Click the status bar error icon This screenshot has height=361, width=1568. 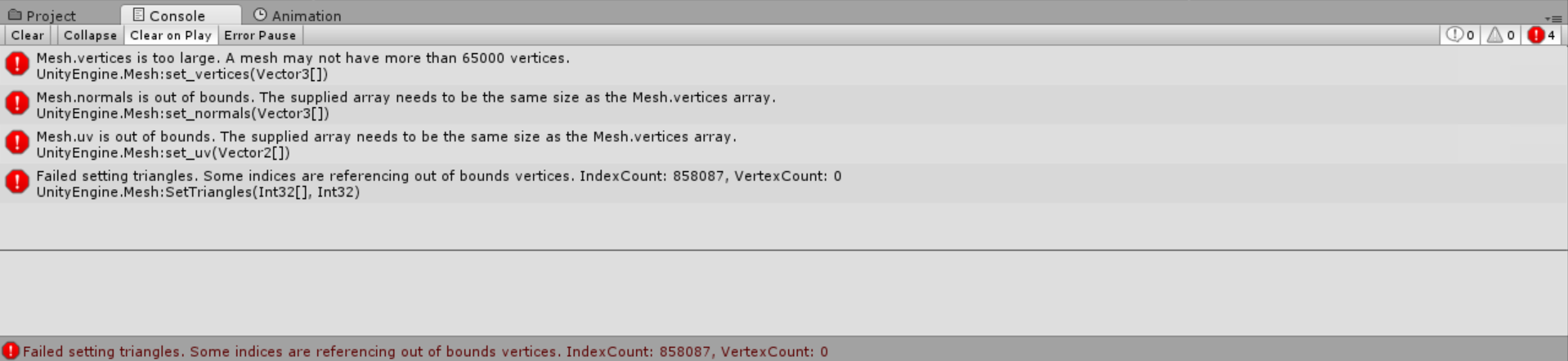coord(10,351)
